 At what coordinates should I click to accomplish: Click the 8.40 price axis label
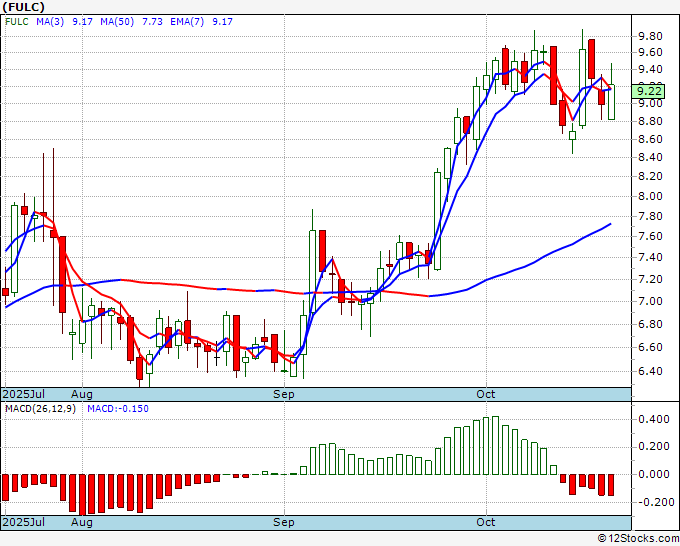pyautogui.click(x=650, y=157)
